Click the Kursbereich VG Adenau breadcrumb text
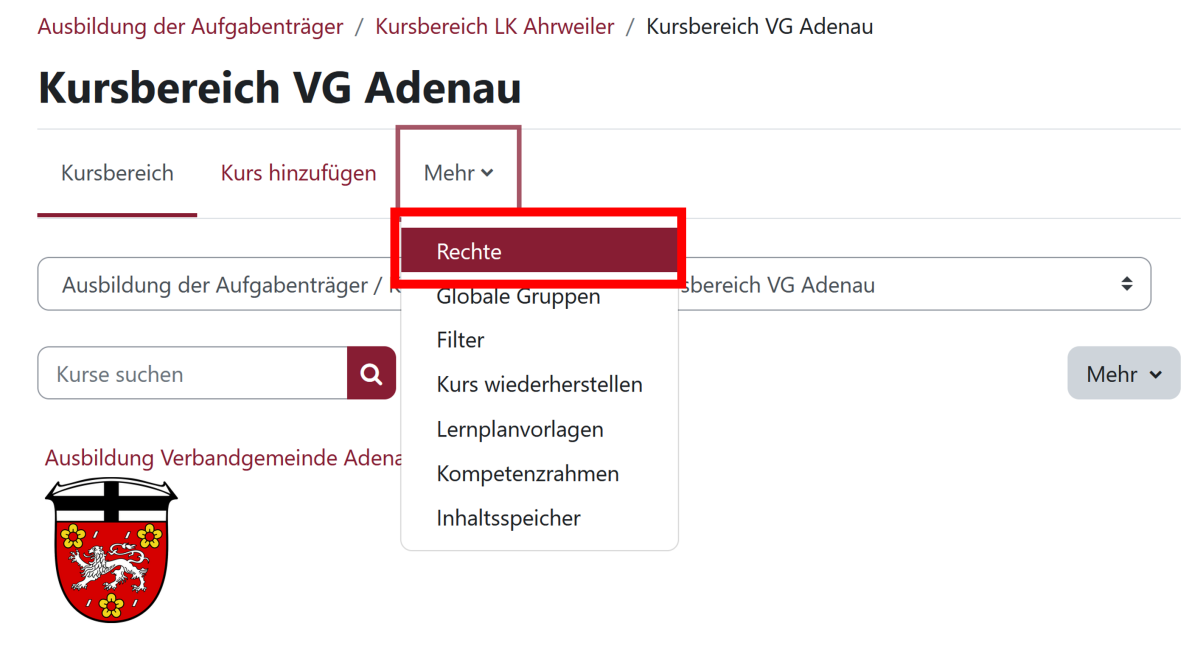Image resolution: width=1200 pixels, height=654 pixels. coord(759,27)
